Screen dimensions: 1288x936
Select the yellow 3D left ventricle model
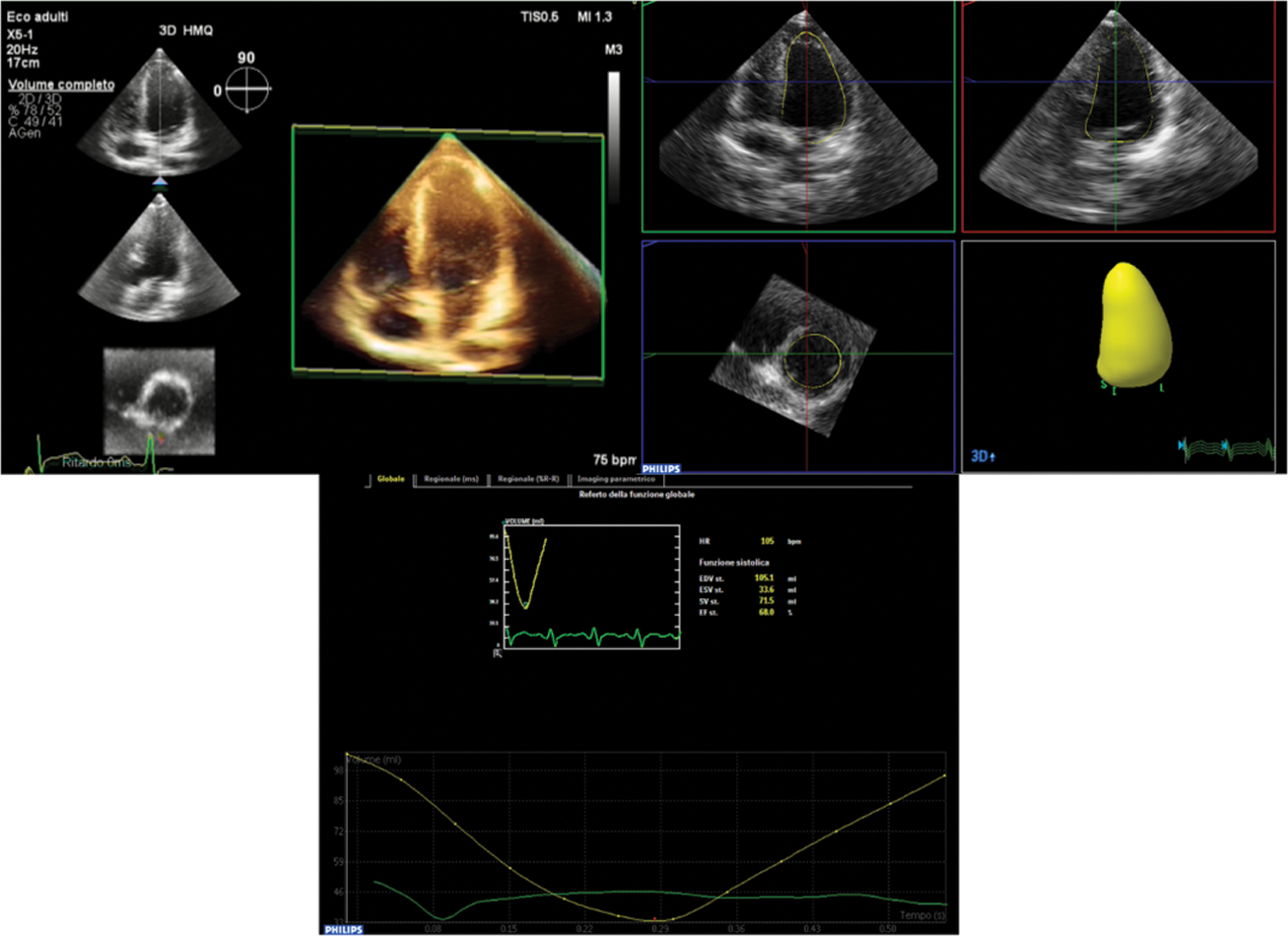pos(1133,325)
